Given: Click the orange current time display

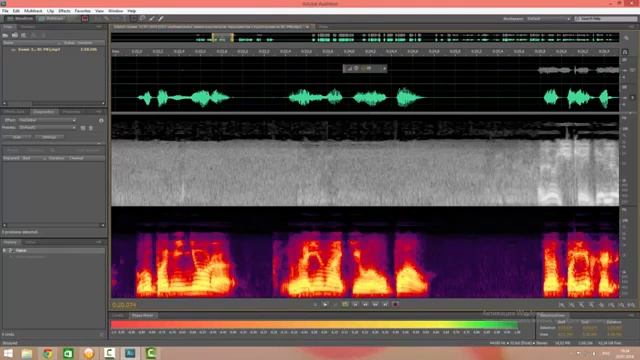Looking at the screenshot, I should pyautogui.click(x=124, y=305).
